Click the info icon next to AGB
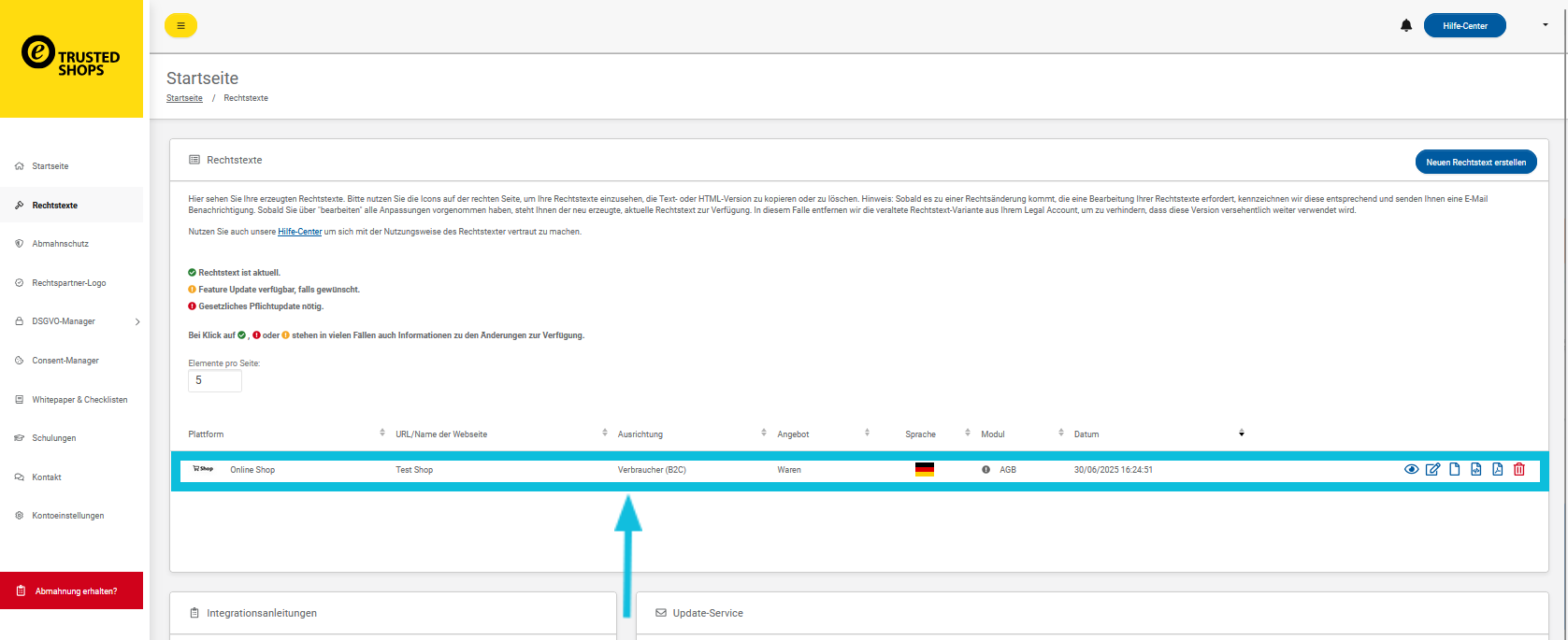The height and width of the screenshot is (640, 1568). point(985,470)
